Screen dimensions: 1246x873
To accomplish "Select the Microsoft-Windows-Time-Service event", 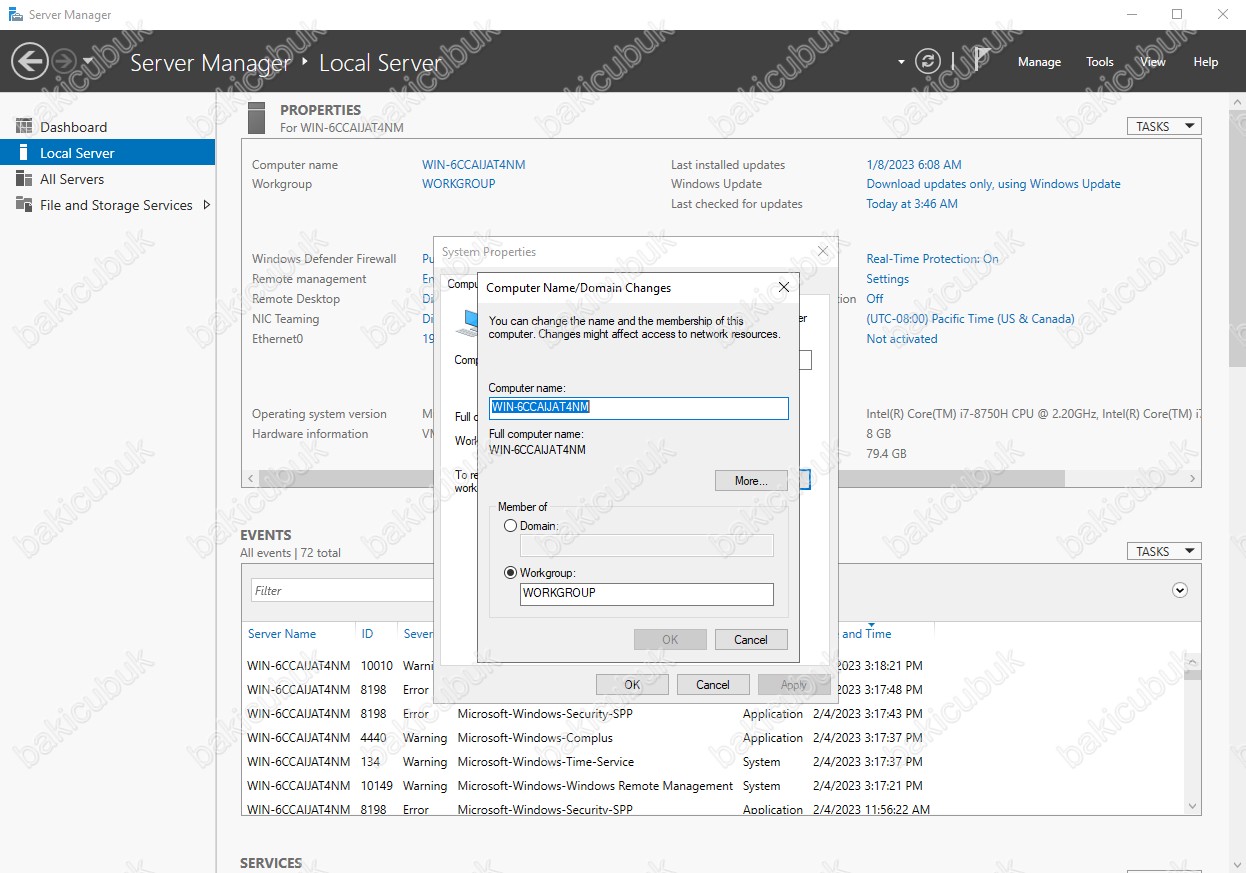I will (x=546, y=762).
